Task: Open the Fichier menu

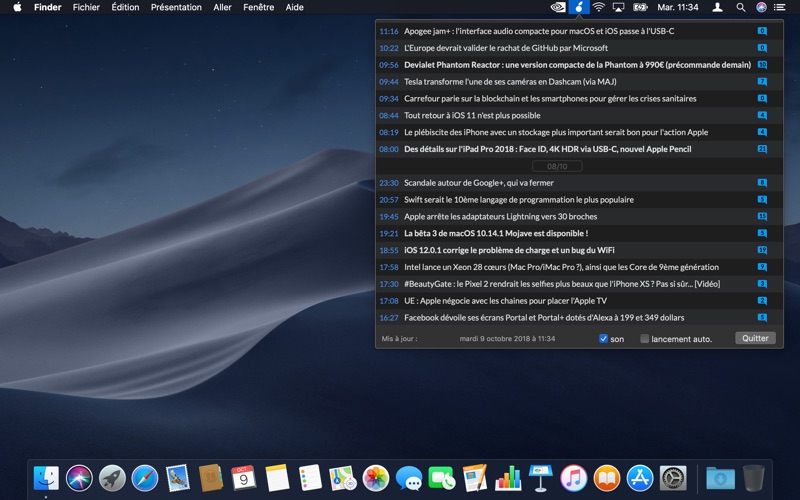Action: (86, 7)
